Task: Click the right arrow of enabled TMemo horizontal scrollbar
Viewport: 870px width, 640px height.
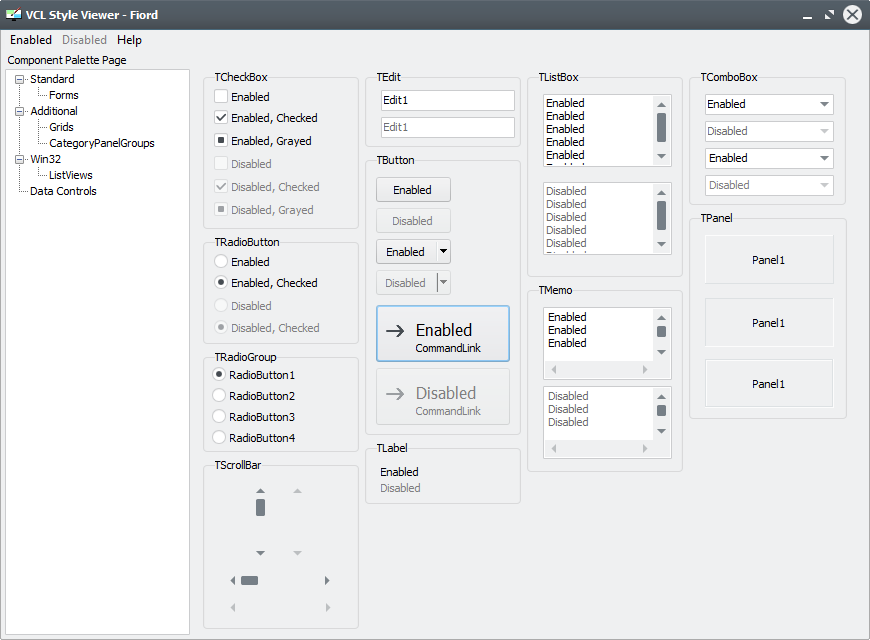Action: coord(645,369)
